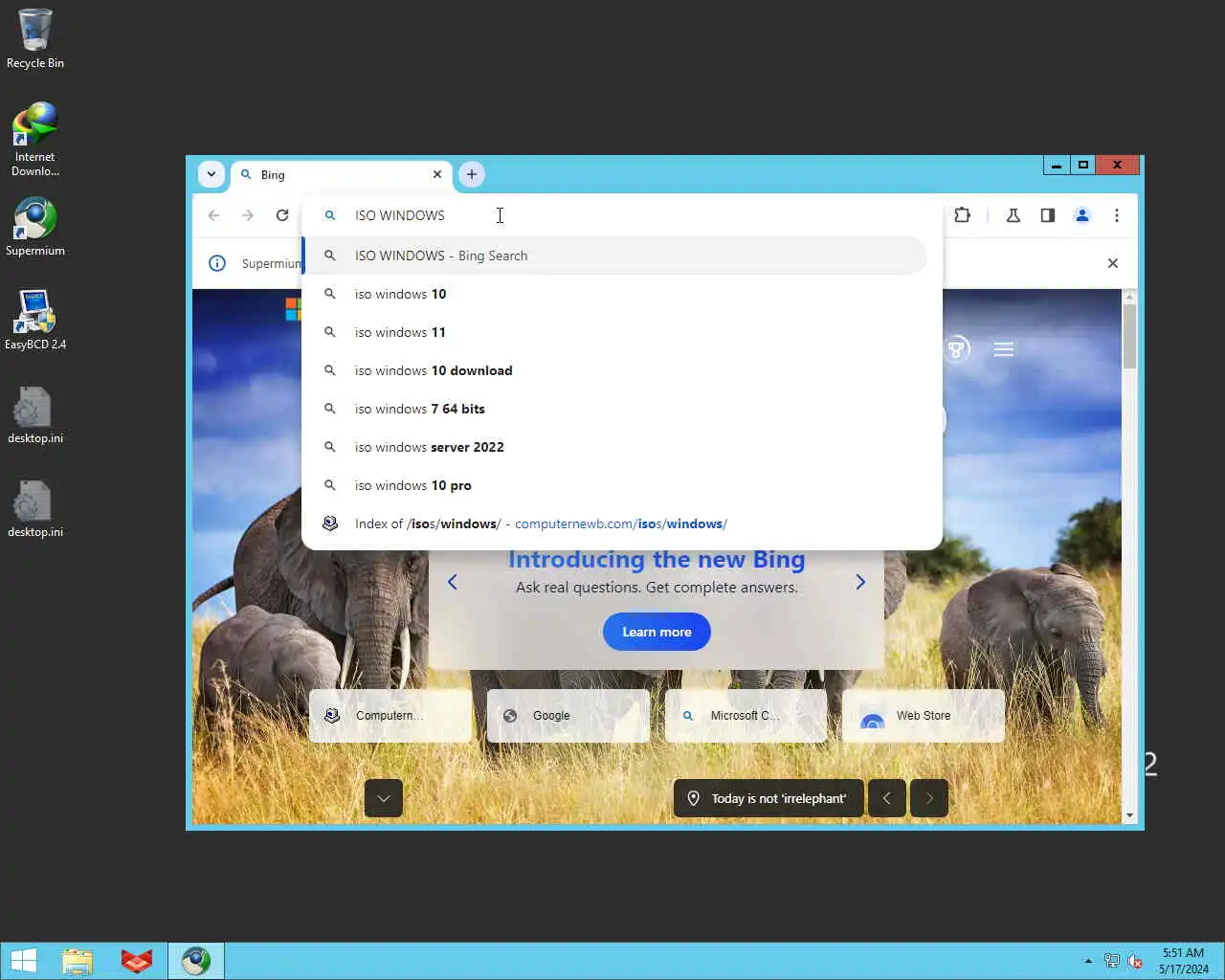Choose suggestion 'iso windows 11'
This screenshot has width=1225, height=980.
pos(615,332)
